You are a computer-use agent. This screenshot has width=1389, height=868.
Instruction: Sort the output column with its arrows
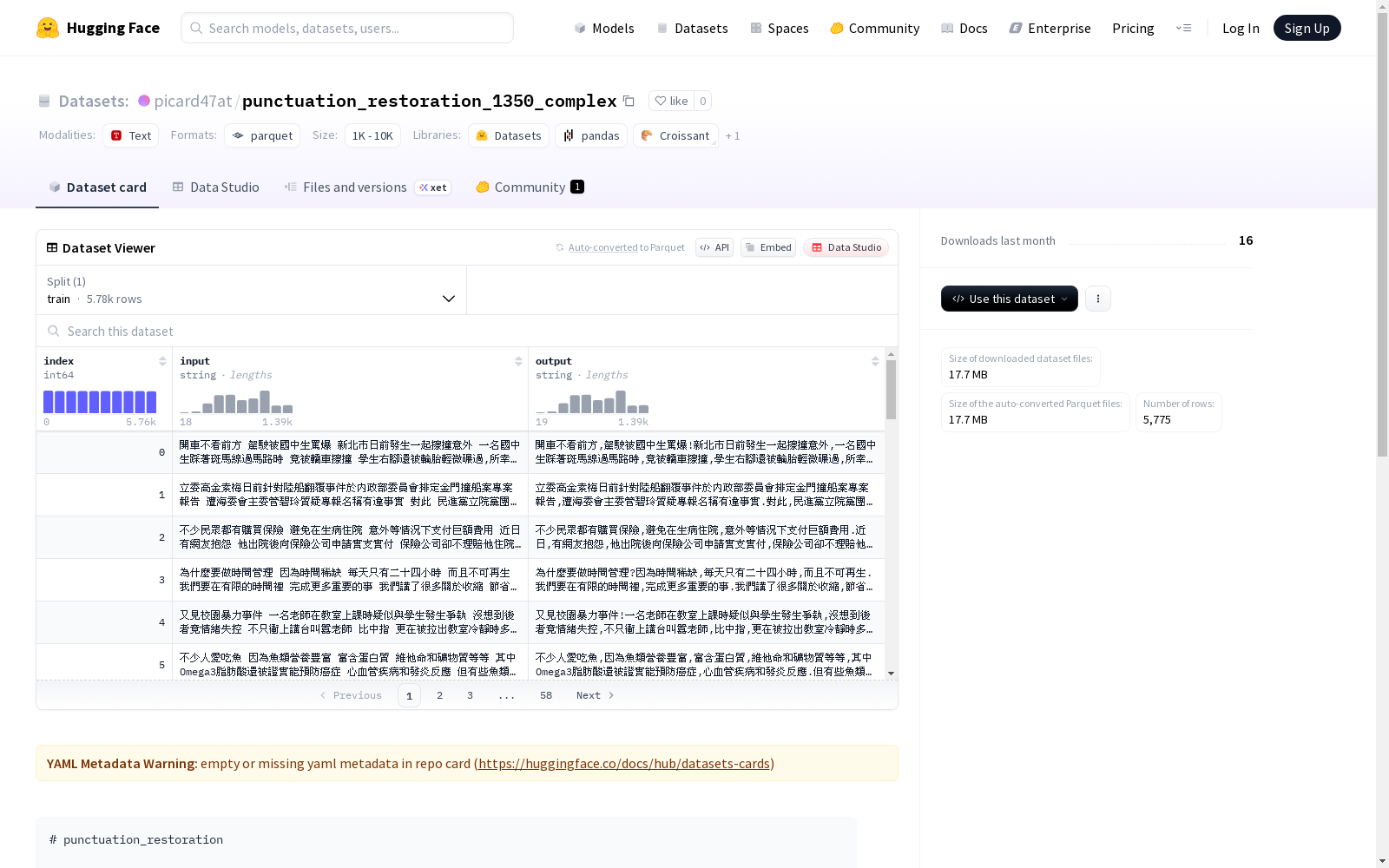click(875, 361)
